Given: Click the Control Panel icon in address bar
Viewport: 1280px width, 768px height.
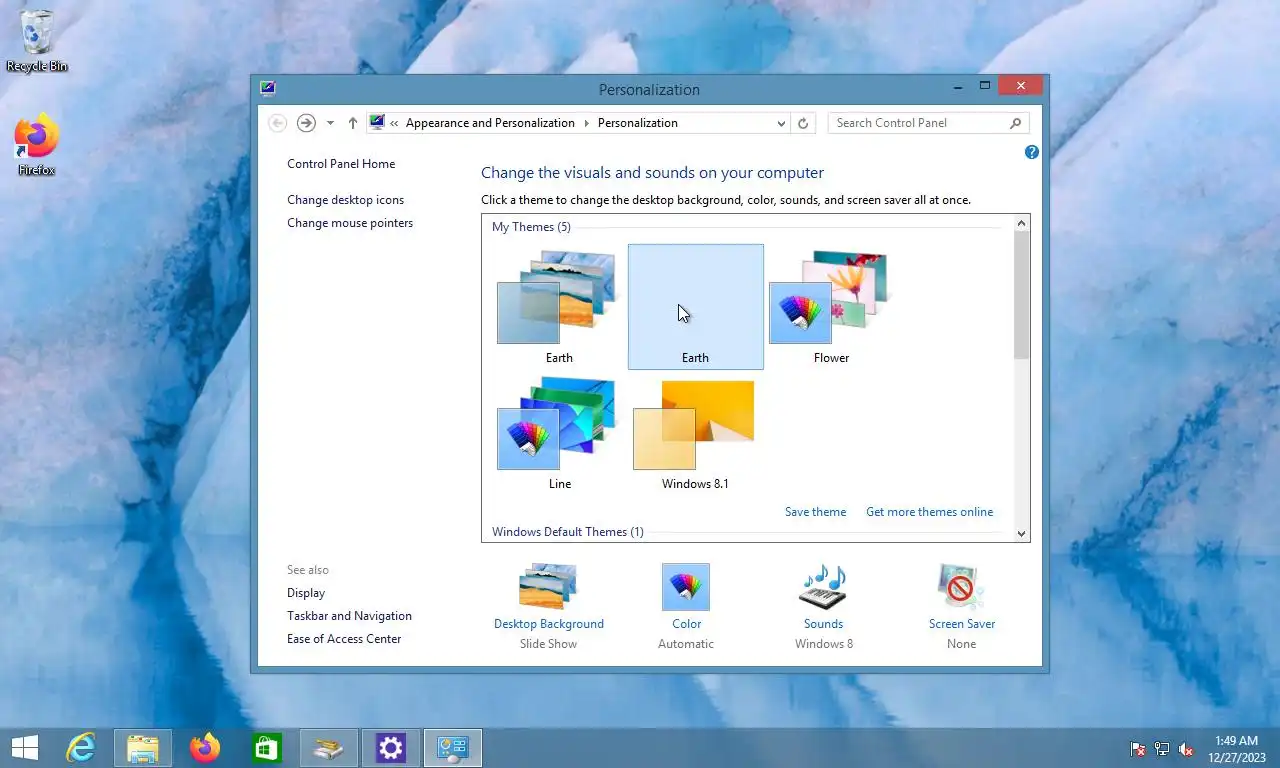Looking at the screenshot, I should click(377, 123).
